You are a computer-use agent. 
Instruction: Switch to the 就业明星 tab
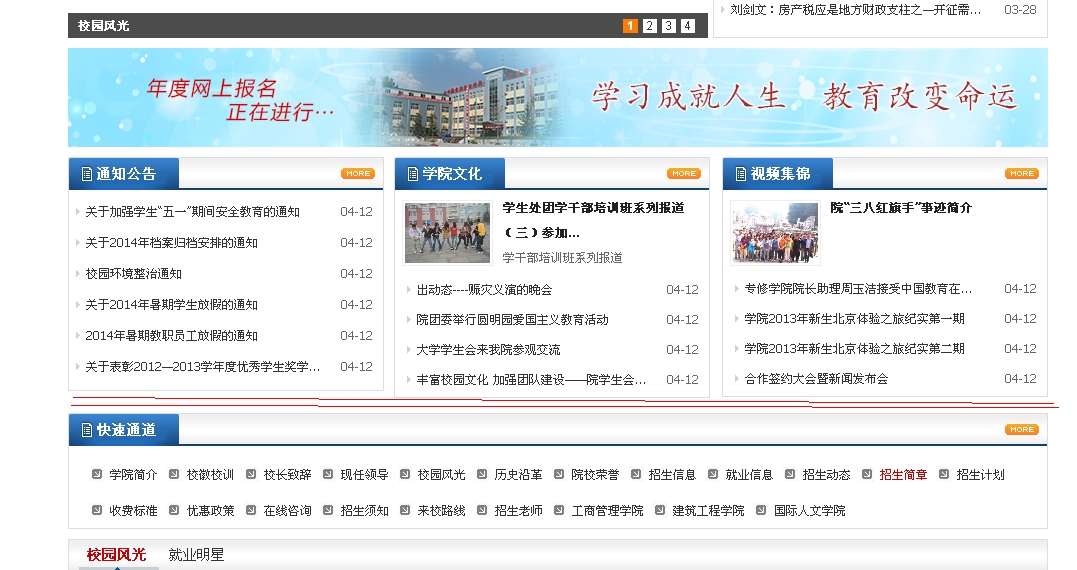coord(196,554)
